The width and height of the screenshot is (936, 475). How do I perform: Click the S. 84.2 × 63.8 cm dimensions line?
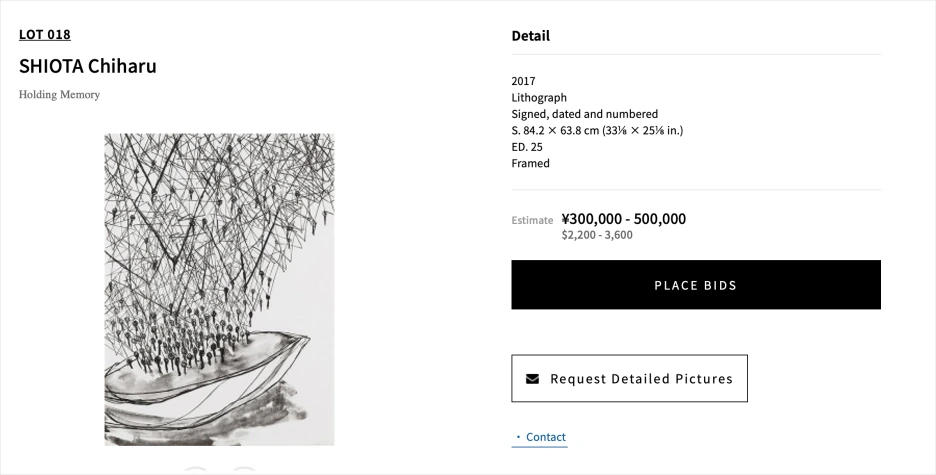[597, 130]
